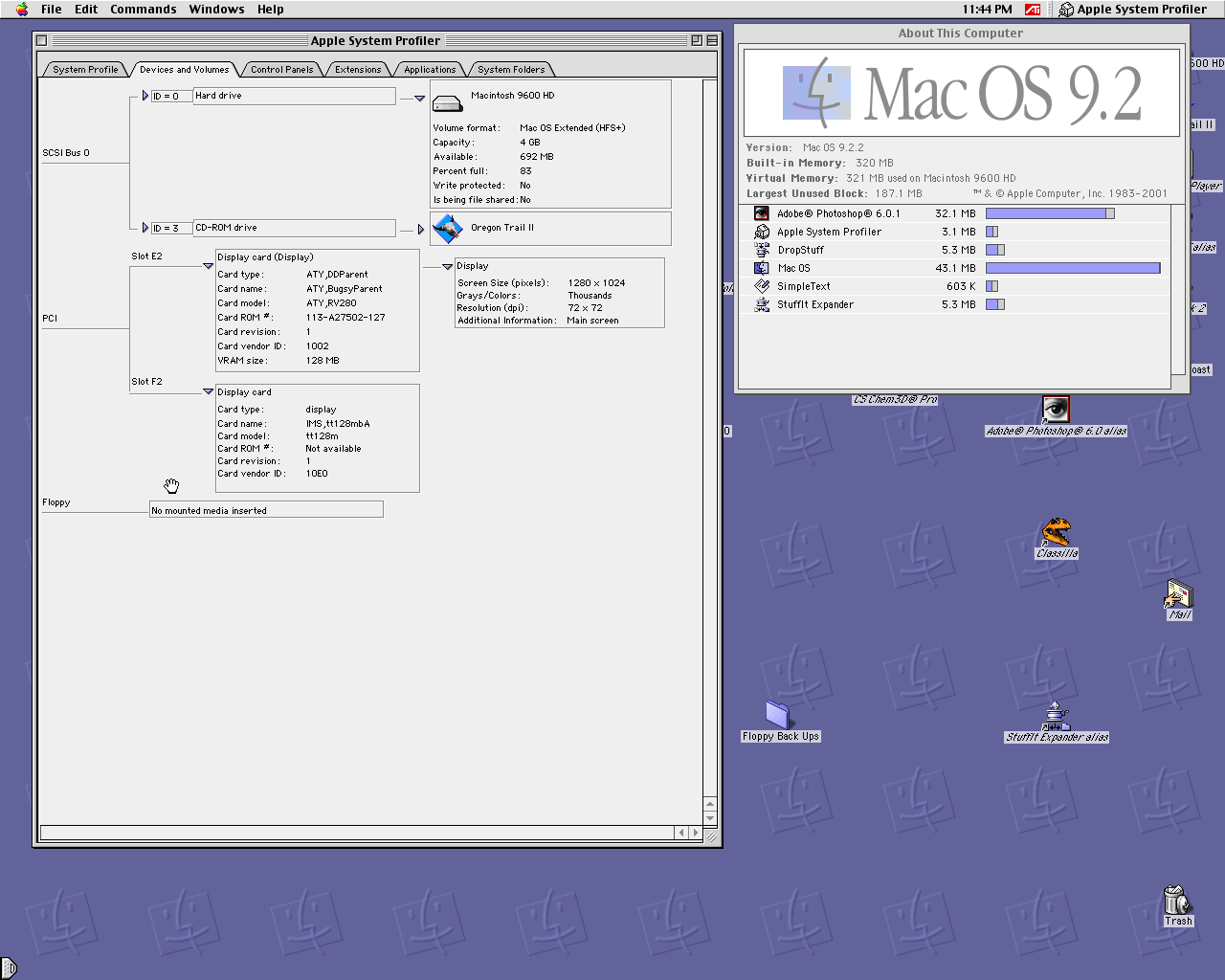Click the 1280 x 1024 screen size value
The height and width of the screenshot is (980, 1225).
[x=596, y=283]
